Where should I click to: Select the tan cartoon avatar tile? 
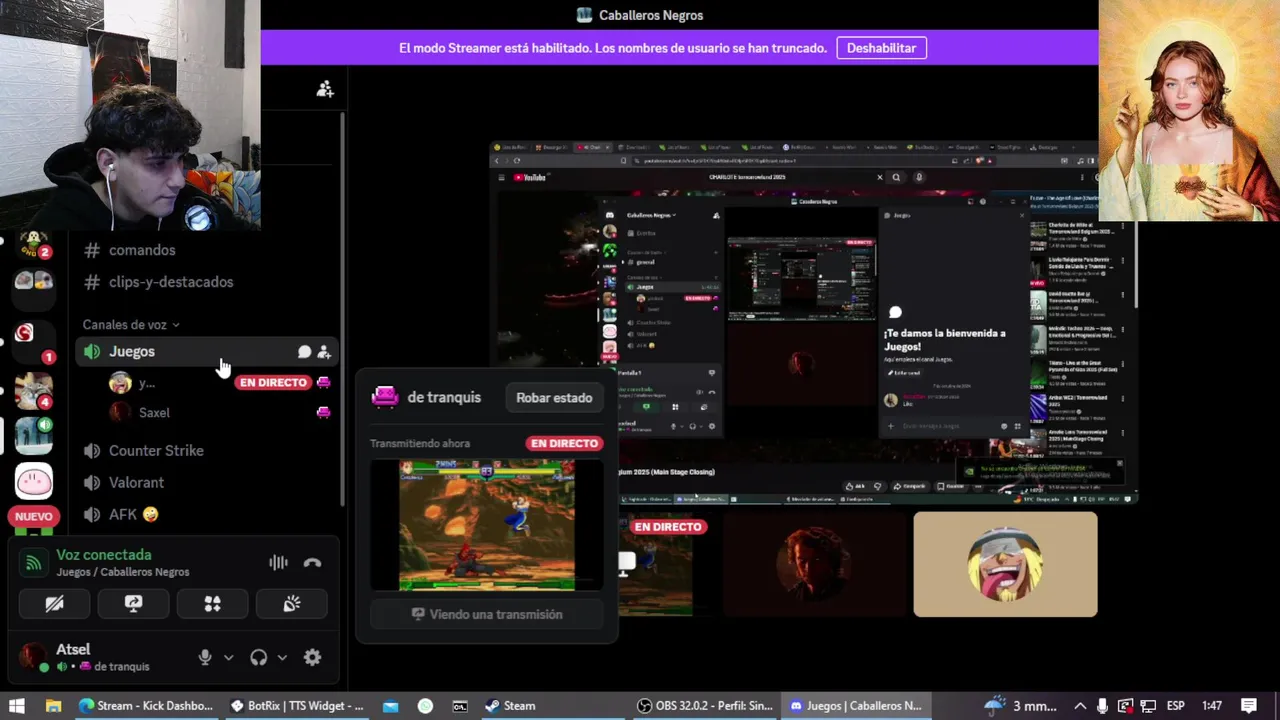click(1005, 564)
